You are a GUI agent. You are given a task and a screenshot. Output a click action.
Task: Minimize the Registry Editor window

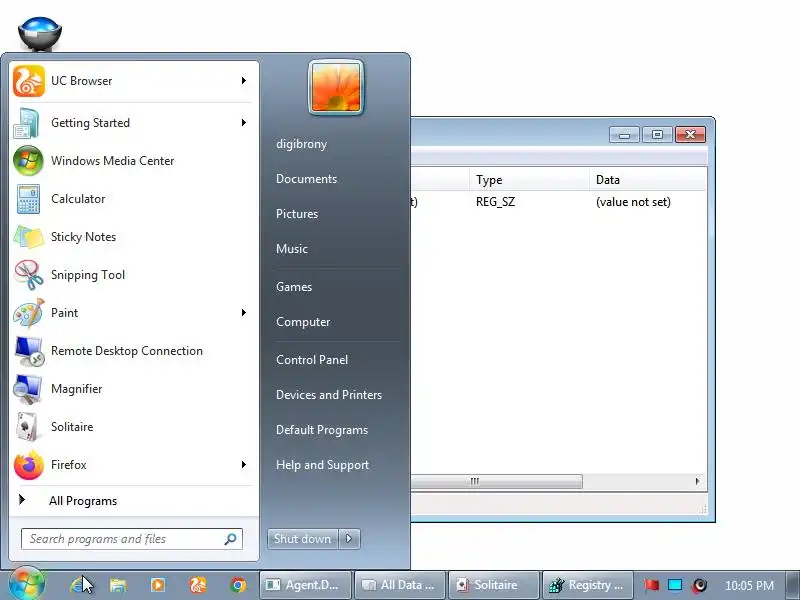tap(624, 135)
